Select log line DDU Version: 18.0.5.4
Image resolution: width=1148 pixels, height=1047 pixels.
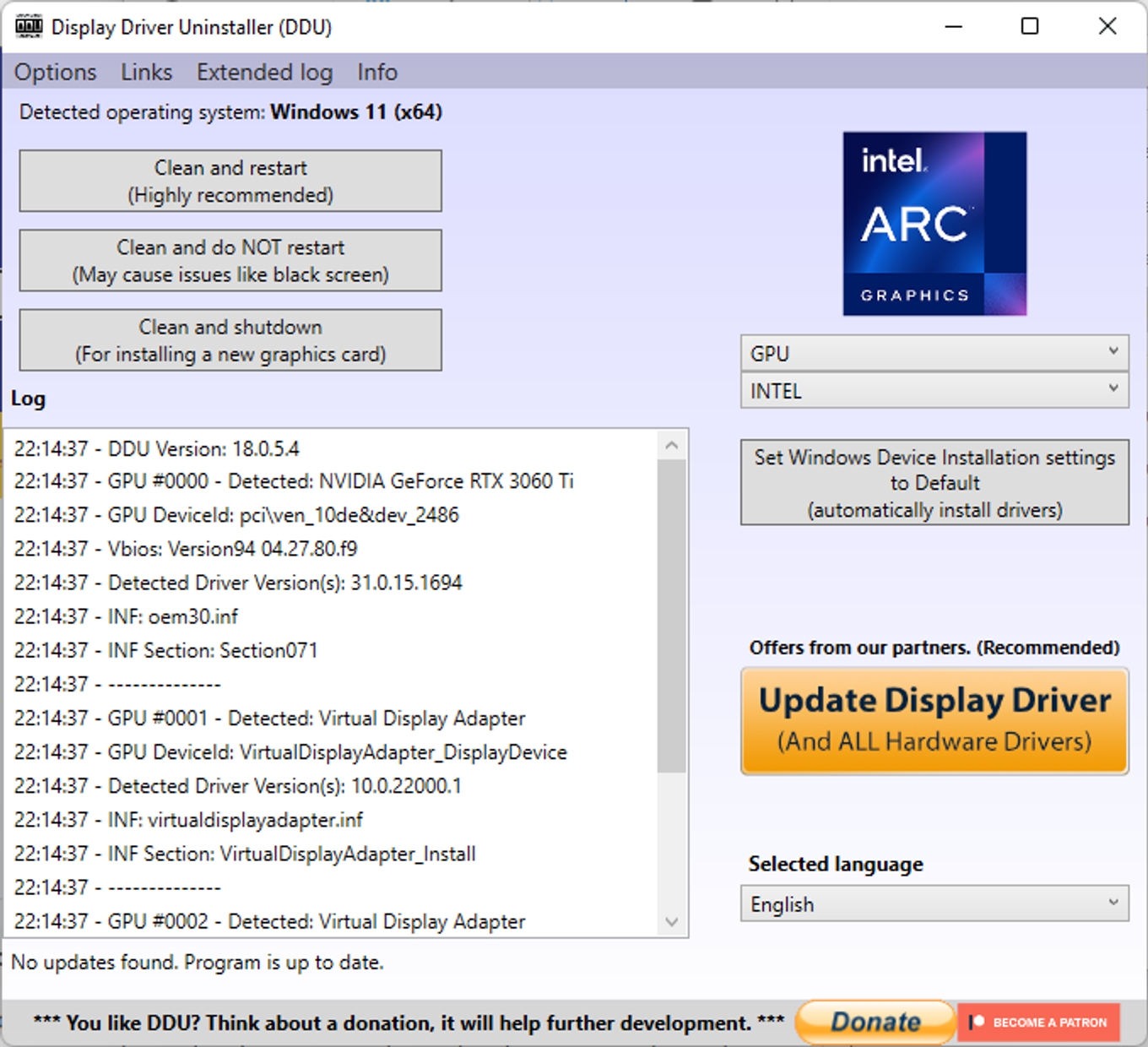coord(156,448)
